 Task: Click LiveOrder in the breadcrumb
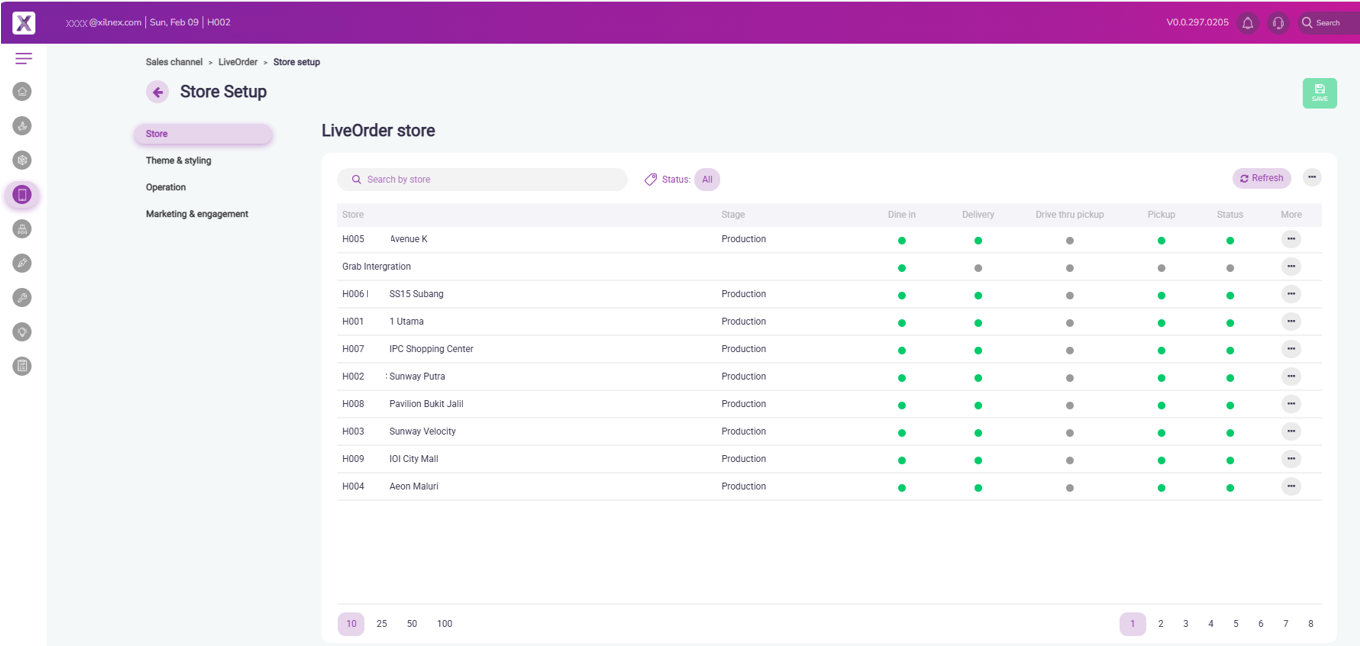point(238,62)
